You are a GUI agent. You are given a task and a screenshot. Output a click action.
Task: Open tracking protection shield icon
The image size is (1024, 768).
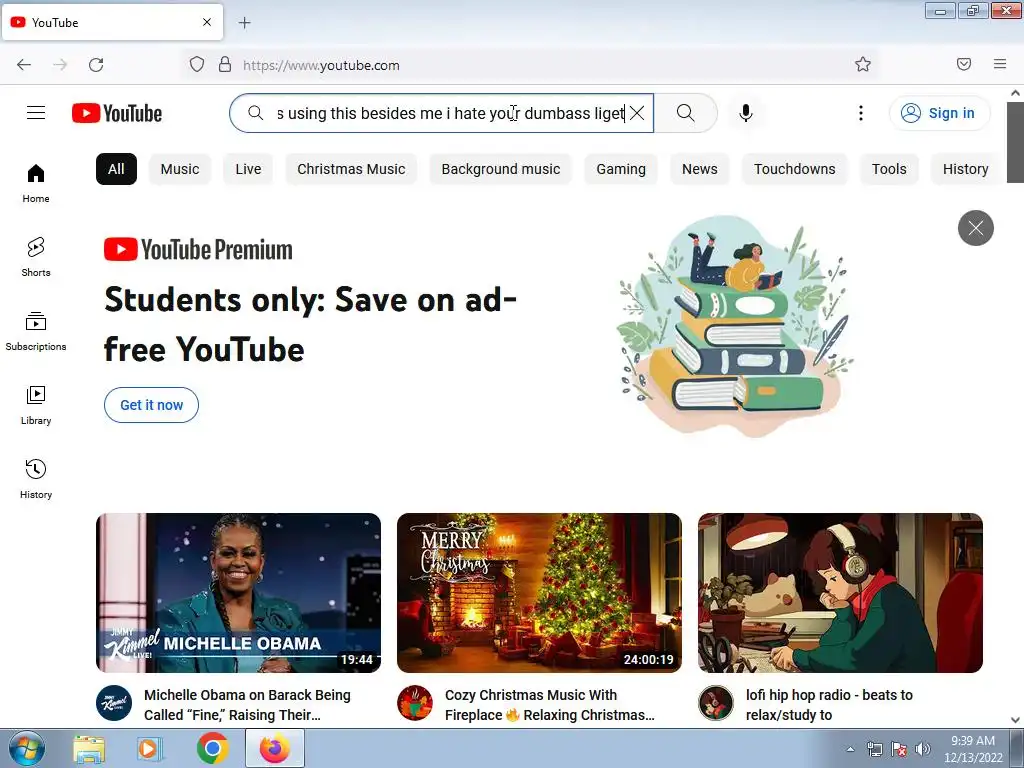pyautogui.click(x=197, y=64)
